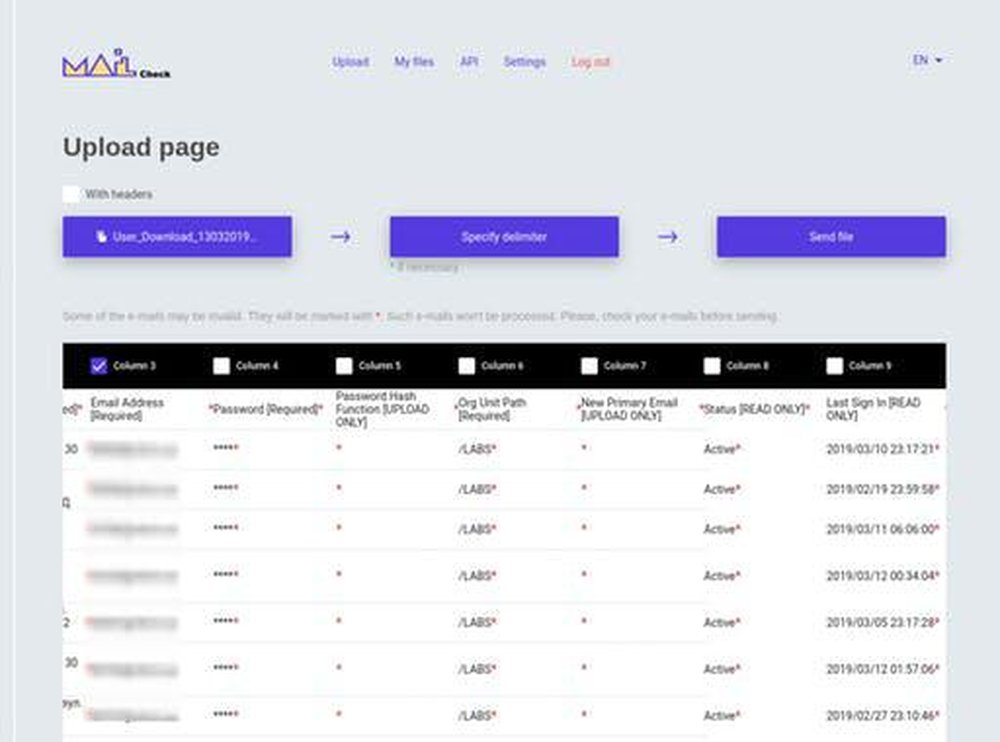Viewport: 1000px width, 742px height.
Task: Go to My files page
Action: pyautogui.click(x=414, y=62)
